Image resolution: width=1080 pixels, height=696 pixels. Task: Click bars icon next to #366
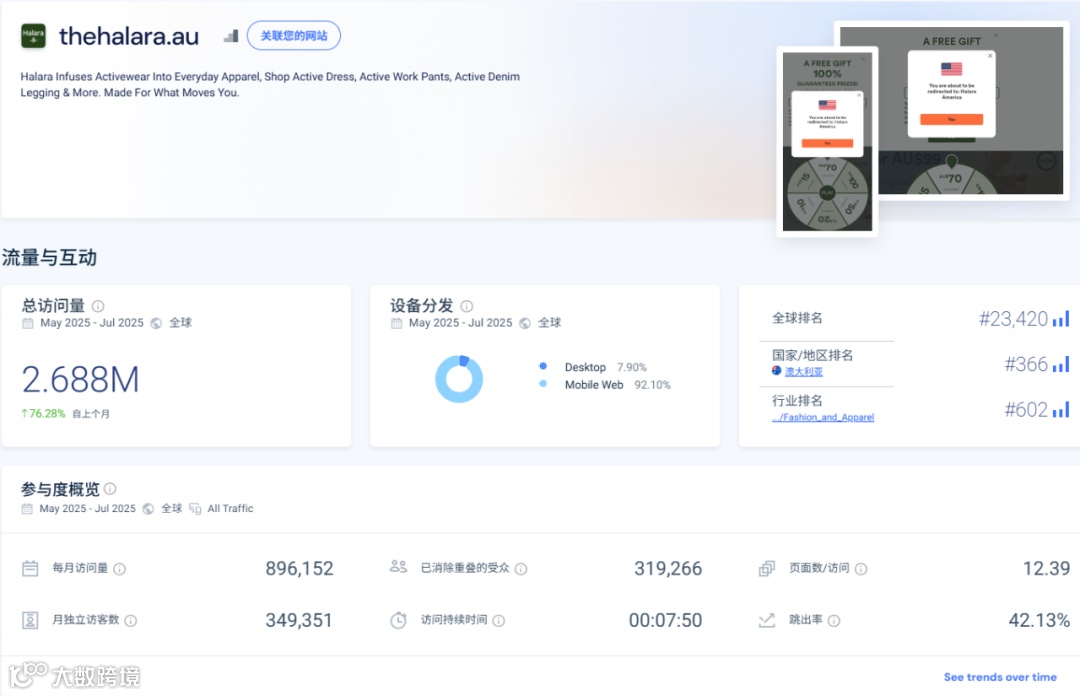1061,364
